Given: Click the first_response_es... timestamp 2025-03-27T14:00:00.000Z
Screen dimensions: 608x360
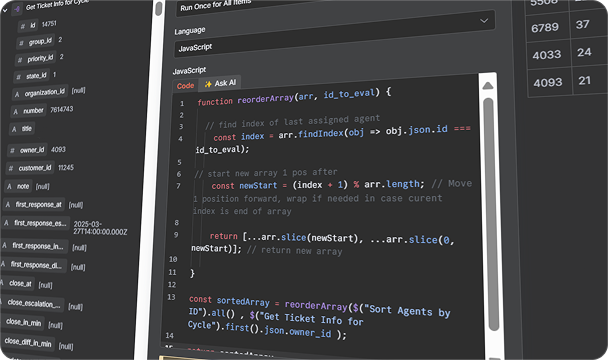Looking at the screenshot, I should tap(100, 228).
